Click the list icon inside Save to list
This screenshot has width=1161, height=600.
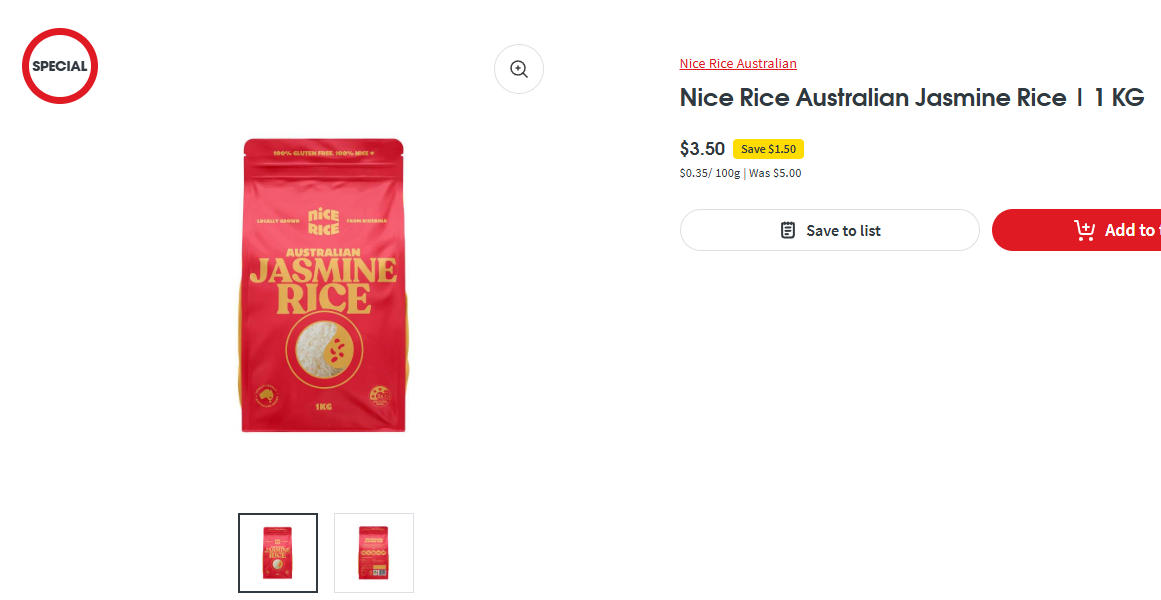(x=788, y=230)
